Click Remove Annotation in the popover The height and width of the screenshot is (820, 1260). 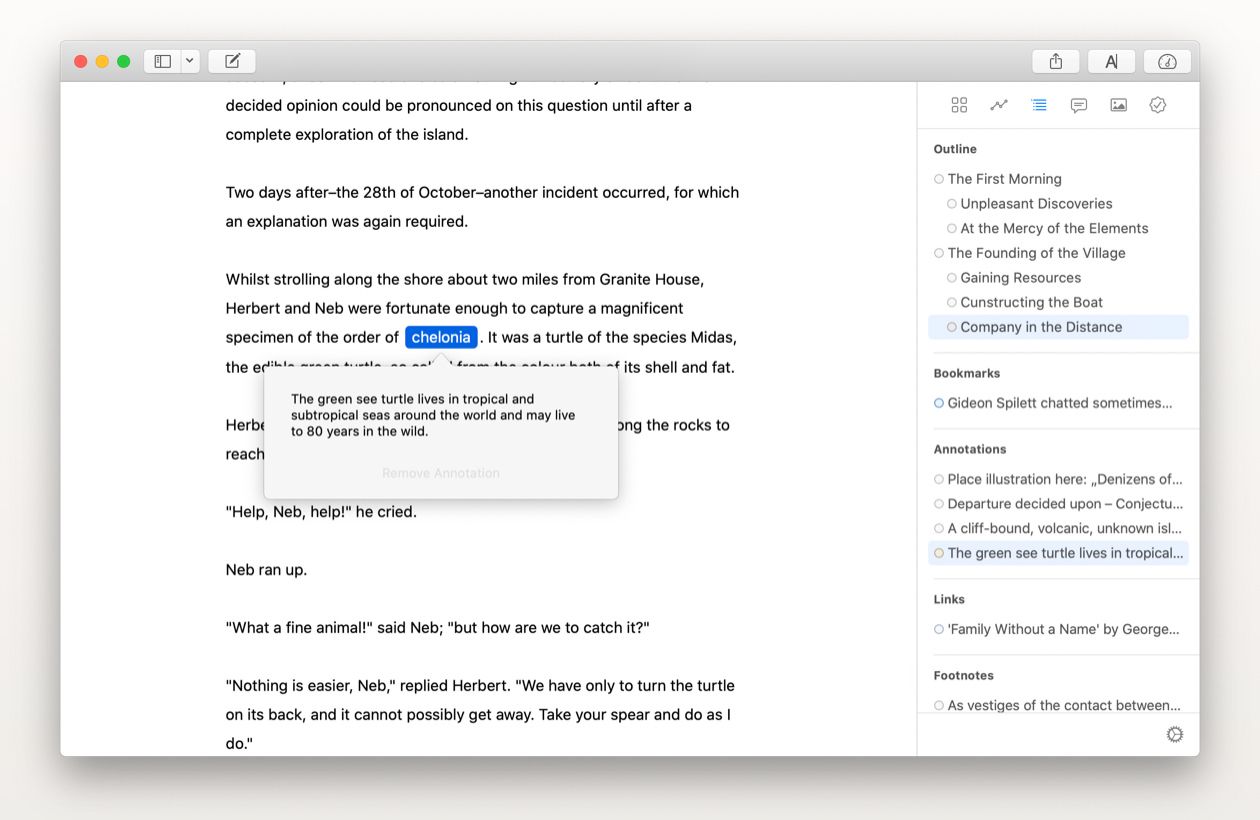click(x=441, y=473)
